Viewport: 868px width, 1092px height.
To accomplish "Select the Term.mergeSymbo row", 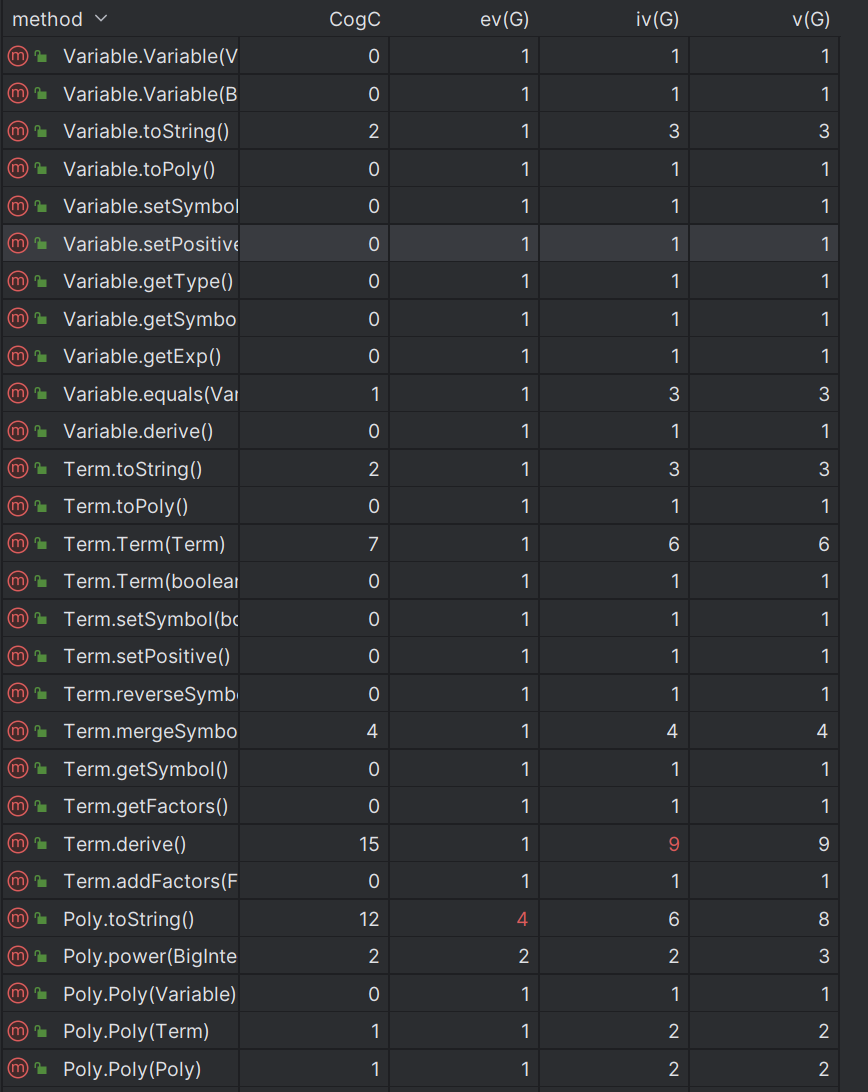I will point(420,731).
